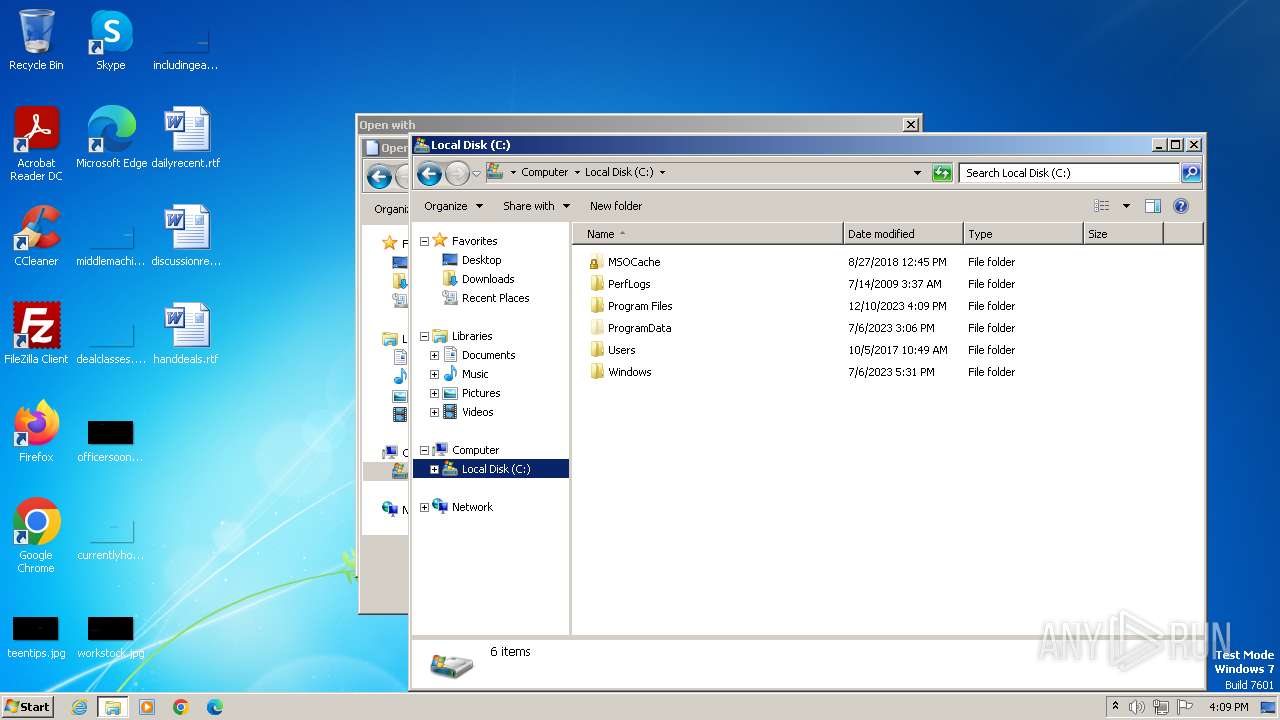The height and width of the screenshot is (720, 1280).
Task: Open Microsoft Edge desktop shortcut
Action: (111, 138)
